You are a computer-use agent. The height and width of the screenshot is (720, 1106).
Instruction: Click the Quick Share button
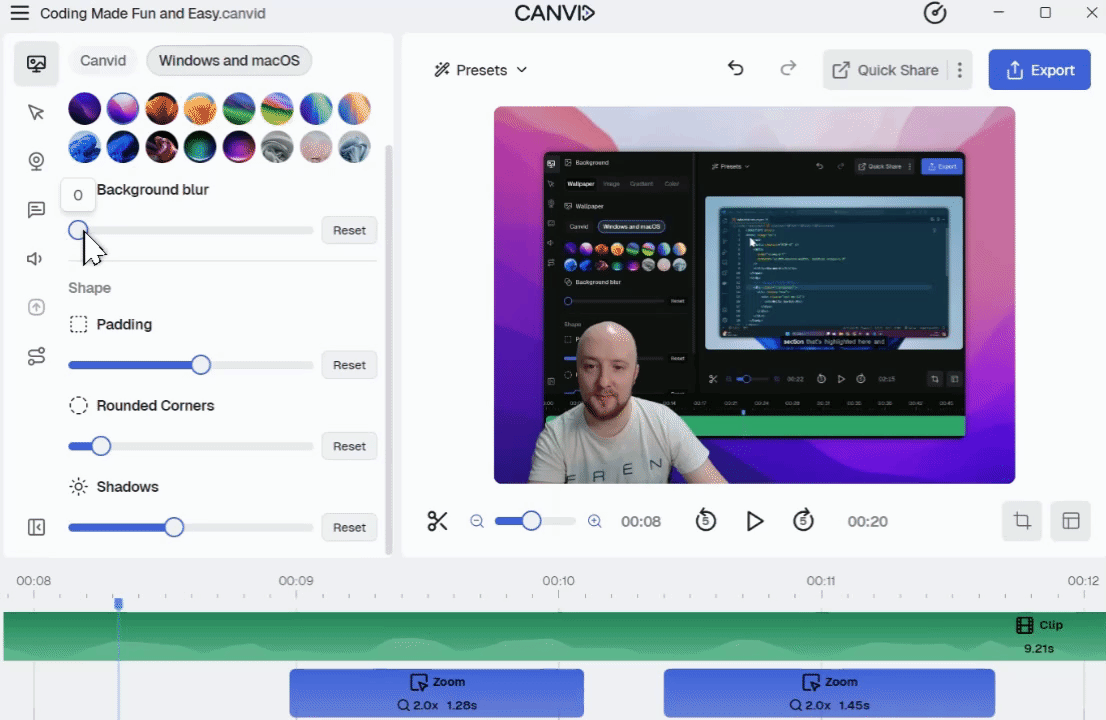tap(886, 70)
